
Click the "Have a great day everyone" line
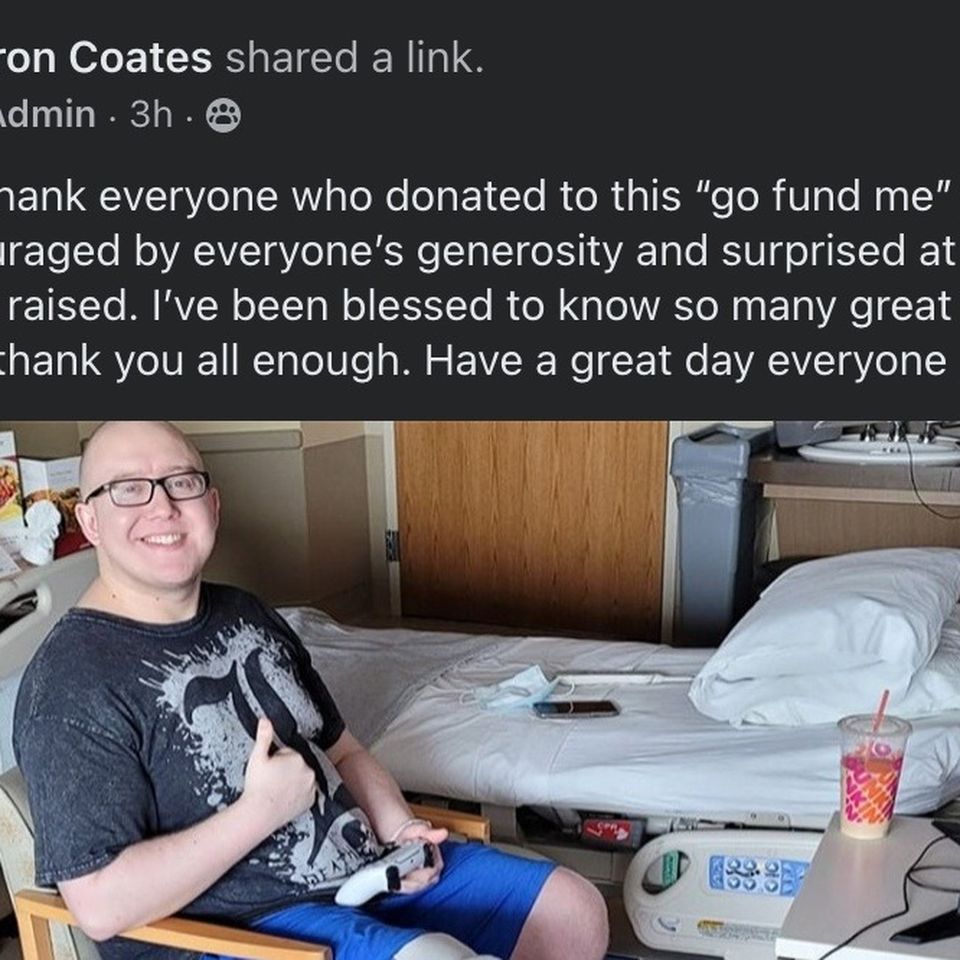point(686,362)
